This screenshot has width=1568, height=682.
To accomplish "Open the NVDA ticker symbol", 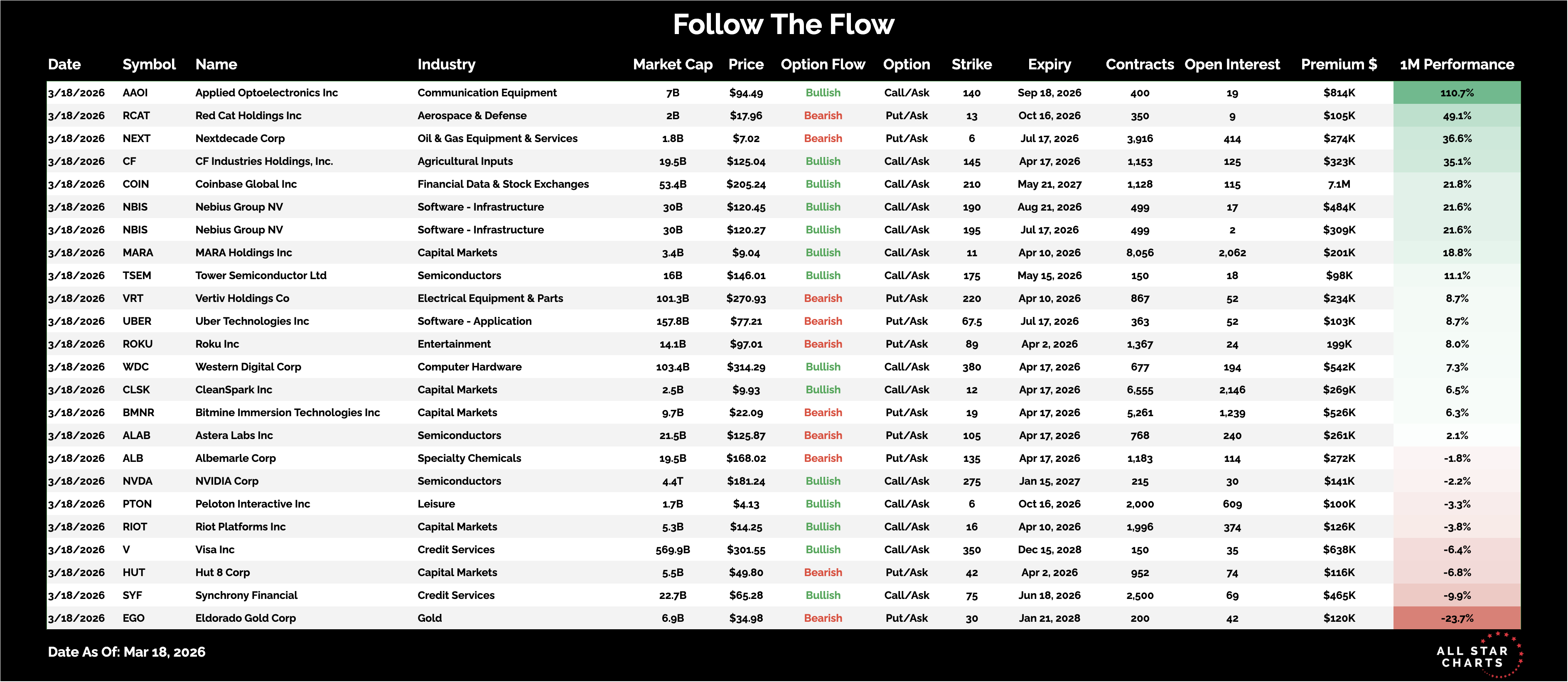I will pyautogui.click(x=138, y=481).
